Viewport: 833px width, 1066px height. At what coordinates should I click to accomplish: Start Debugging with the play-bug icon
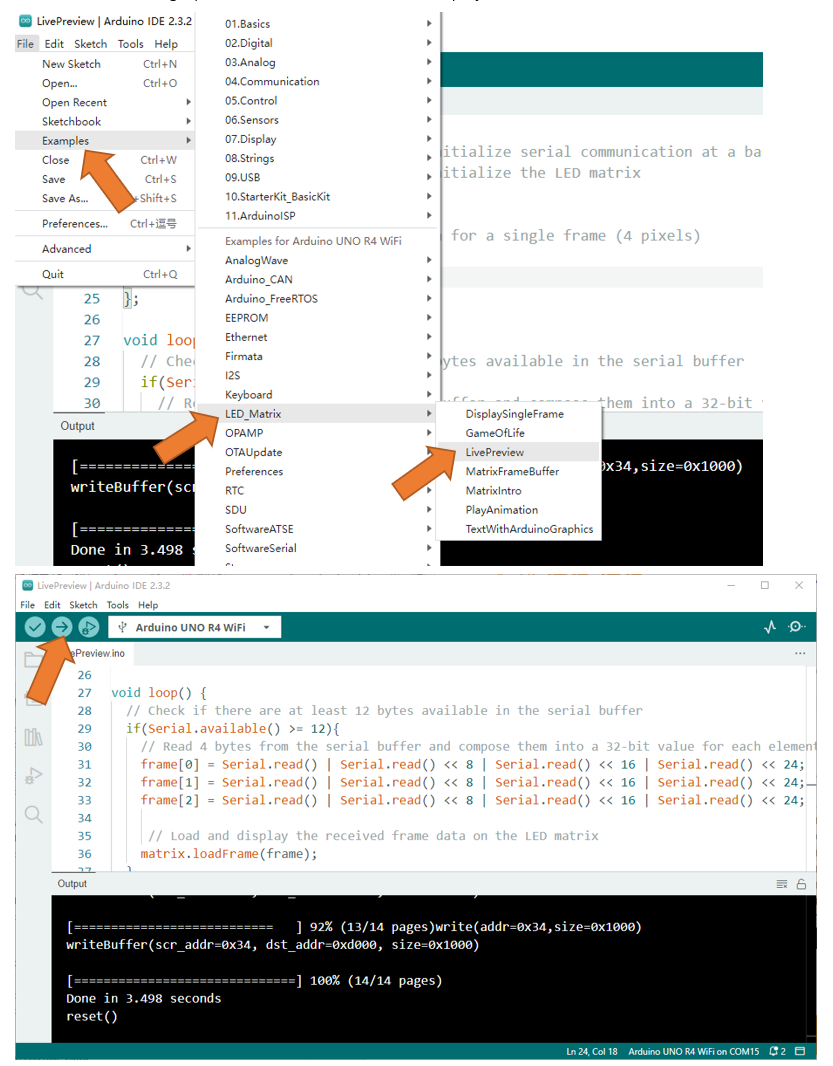(88, 627)
